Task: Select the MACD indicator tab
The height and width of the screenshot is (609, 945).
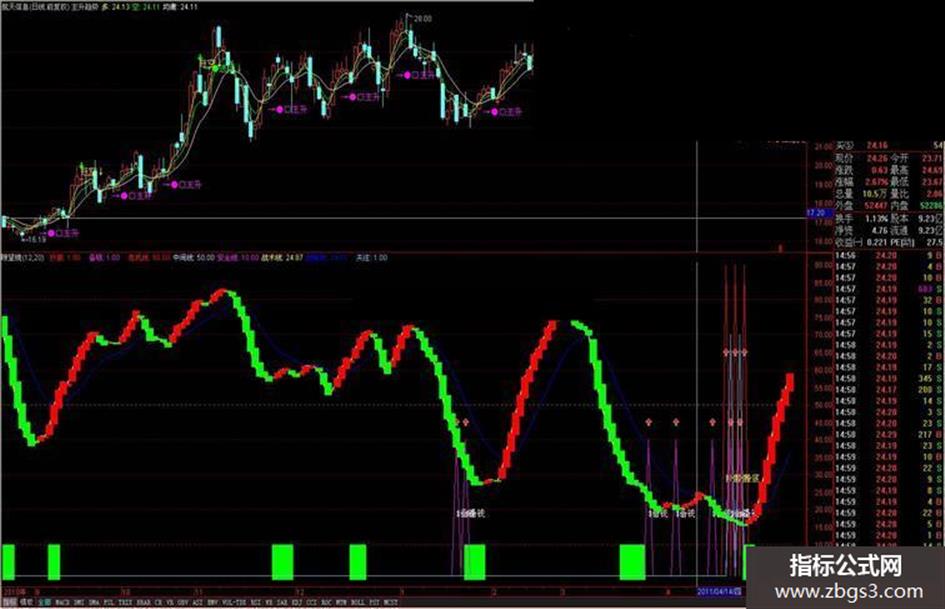Action: (x=63, y=602)
